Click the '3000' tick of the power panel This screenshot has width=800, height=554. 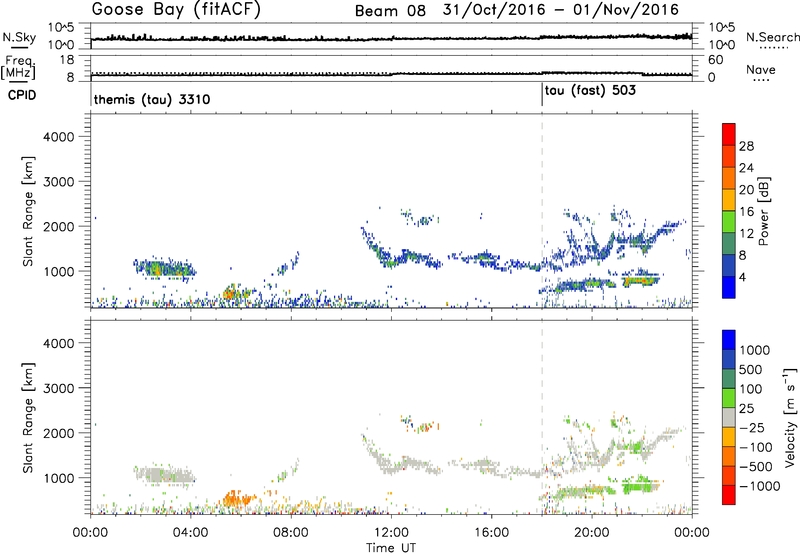coord(59,182)
